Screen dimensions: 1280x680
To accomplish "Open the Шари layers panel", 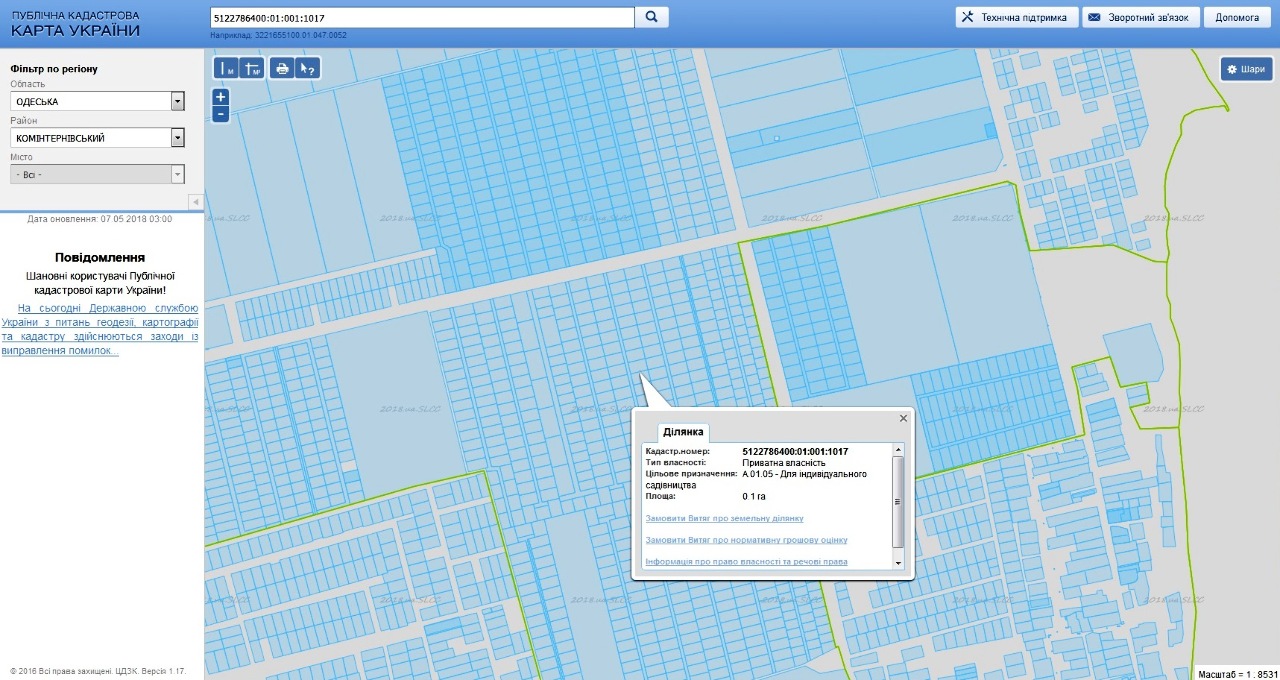I will (x=1246, y=69).
